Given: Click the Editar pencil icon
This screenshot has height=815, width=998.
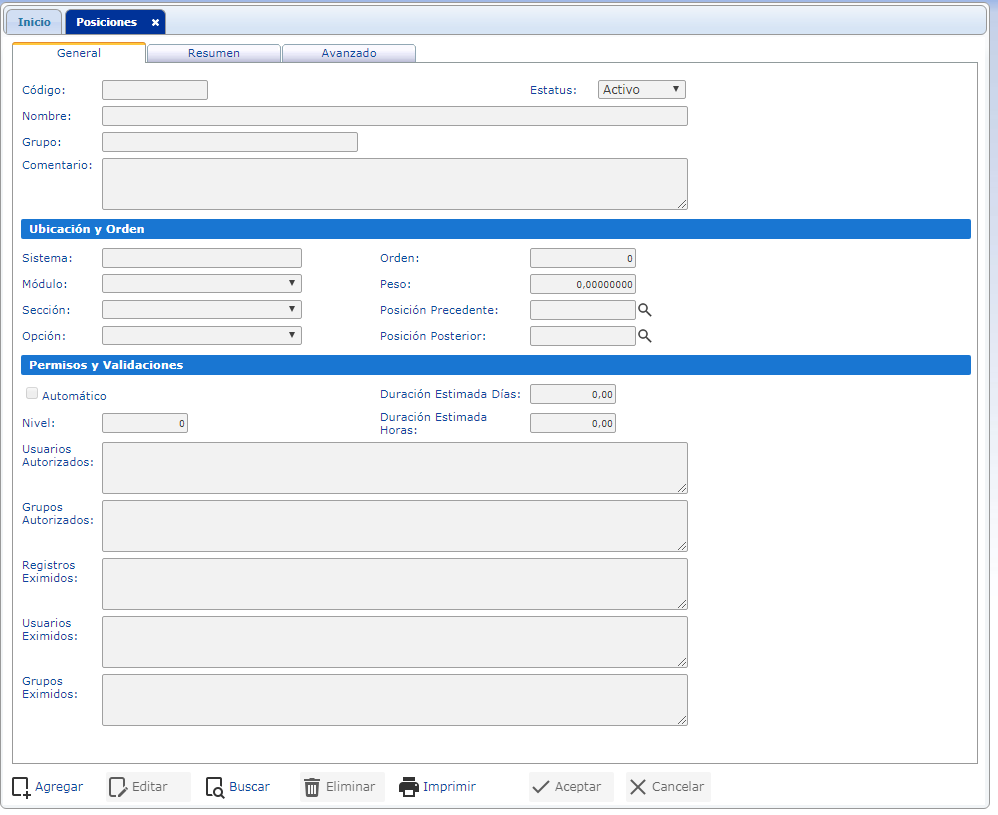Looking at the screenshot, I should 118,787.
